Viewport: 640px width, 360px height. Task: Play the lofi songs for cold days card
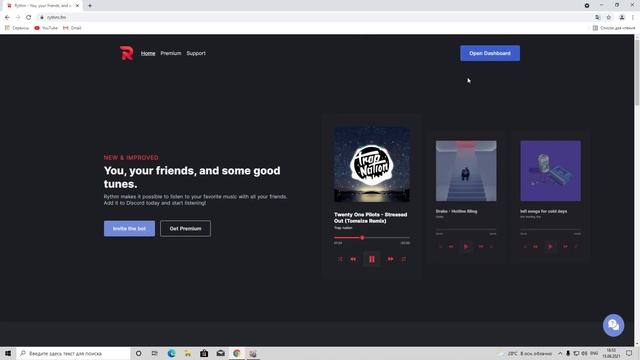coord(550,247)
